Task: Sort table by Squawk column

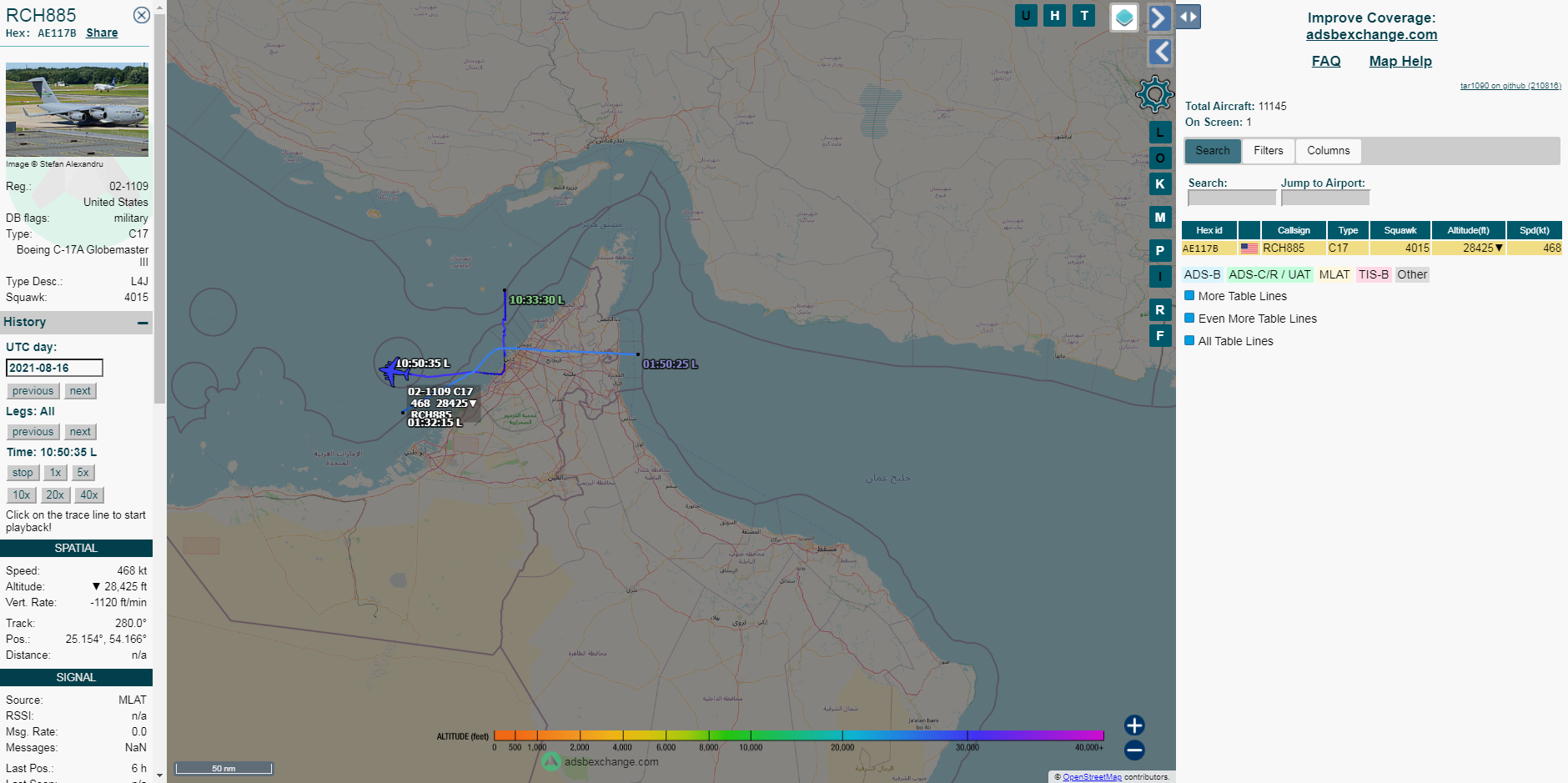Action: tap(1400, 230)
